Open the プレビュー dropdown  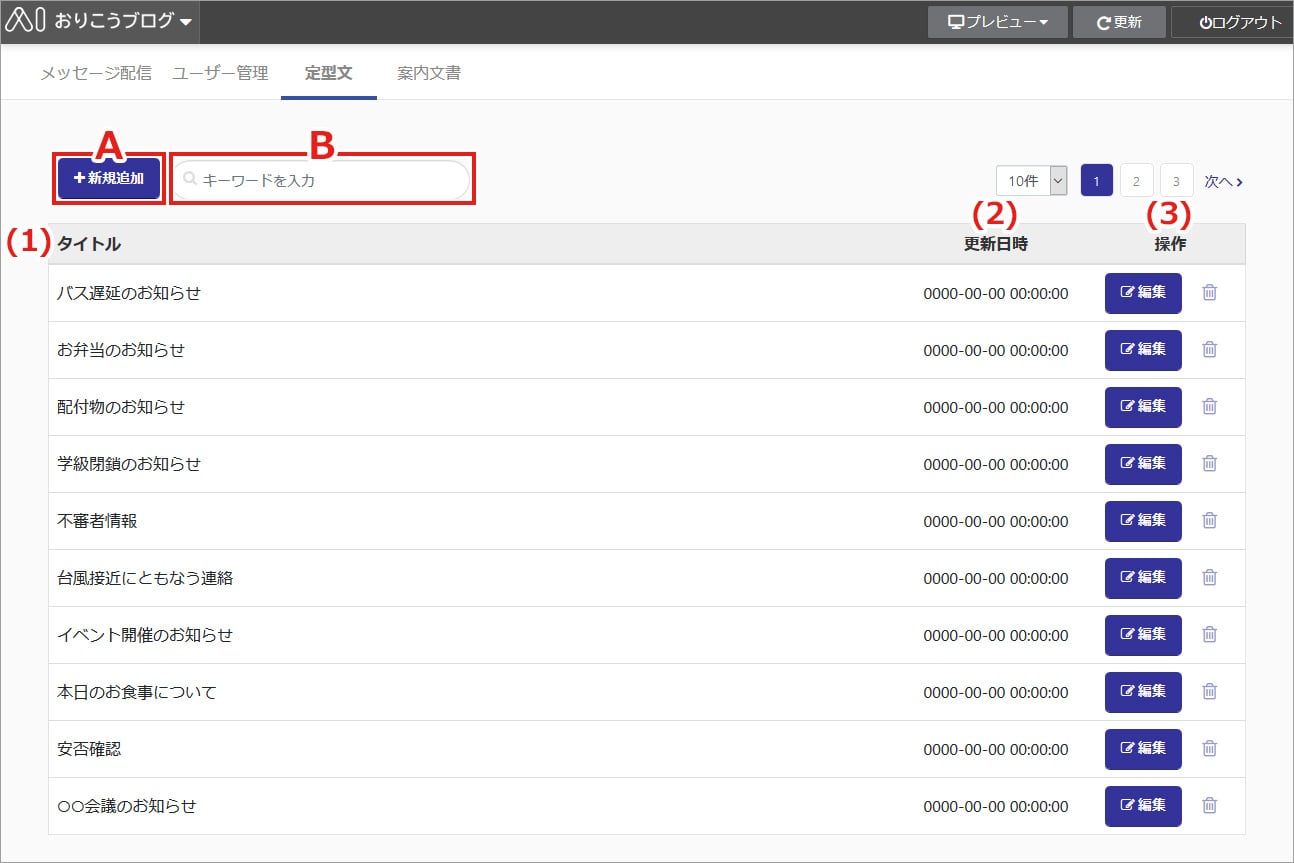tap(997, 22)
